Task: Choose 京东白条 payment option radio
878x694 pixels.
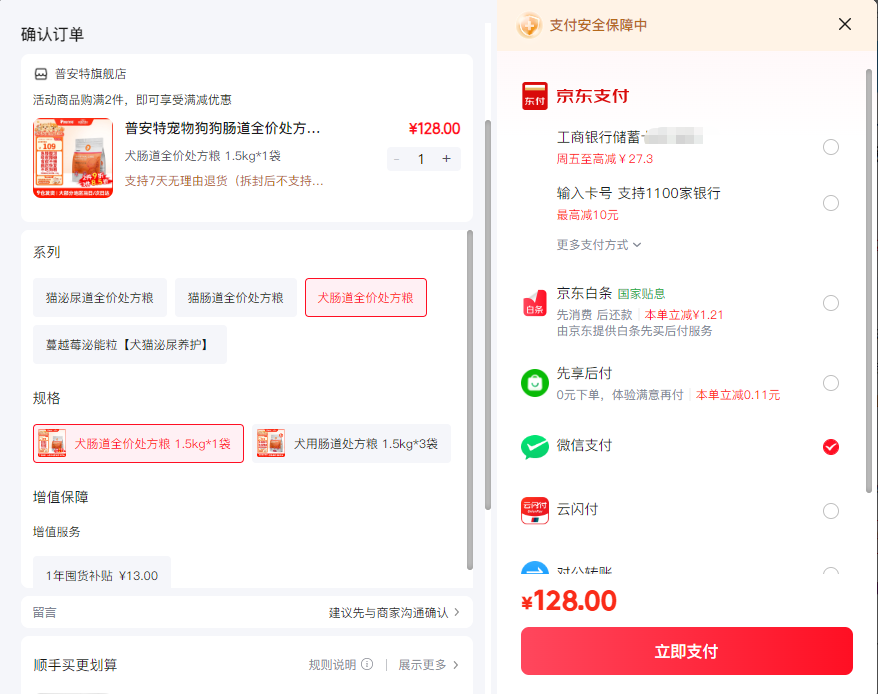Action: pos(831,303)
